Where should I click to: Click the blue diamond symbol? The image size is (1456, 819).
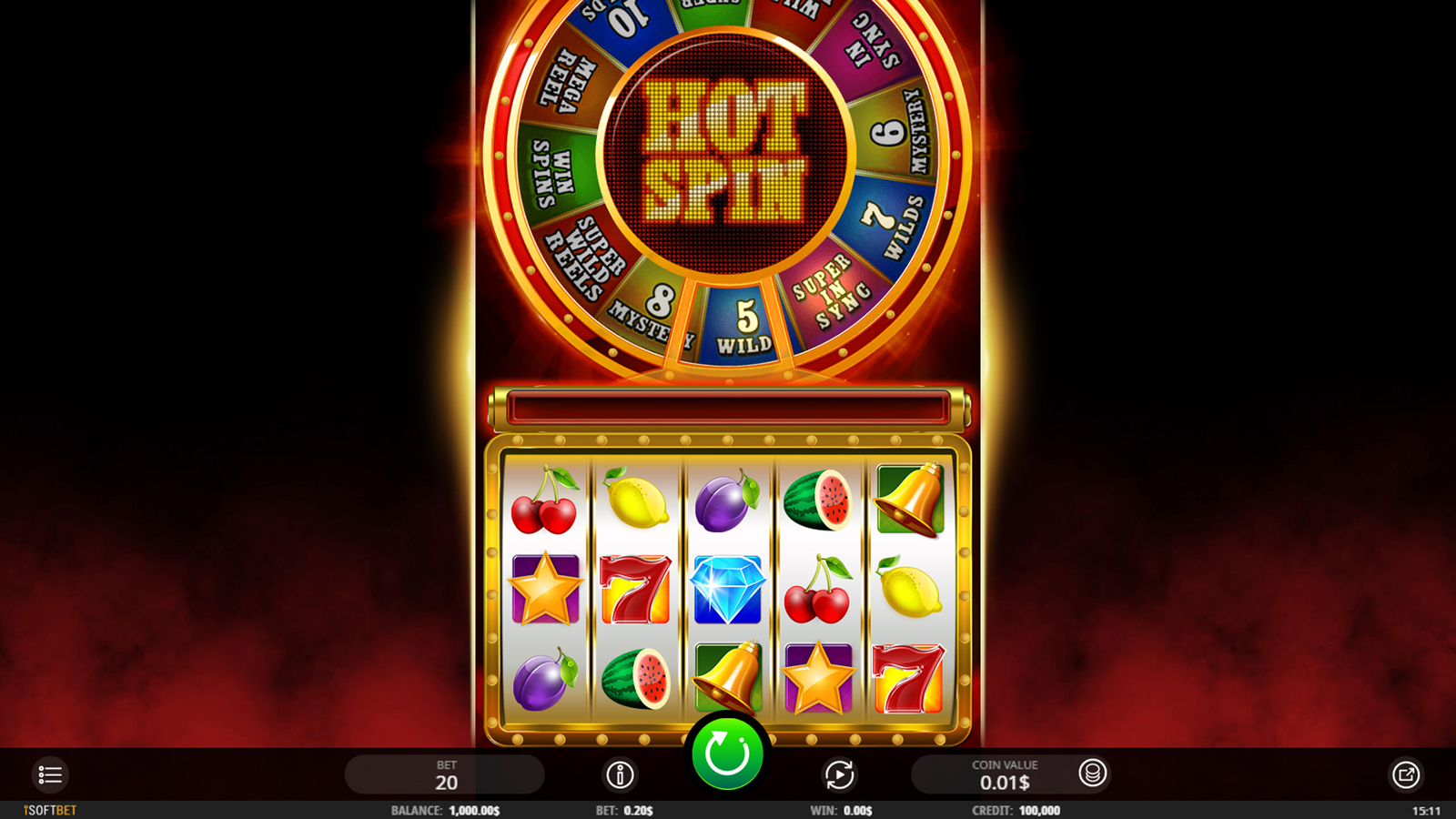tap(727, 590)
